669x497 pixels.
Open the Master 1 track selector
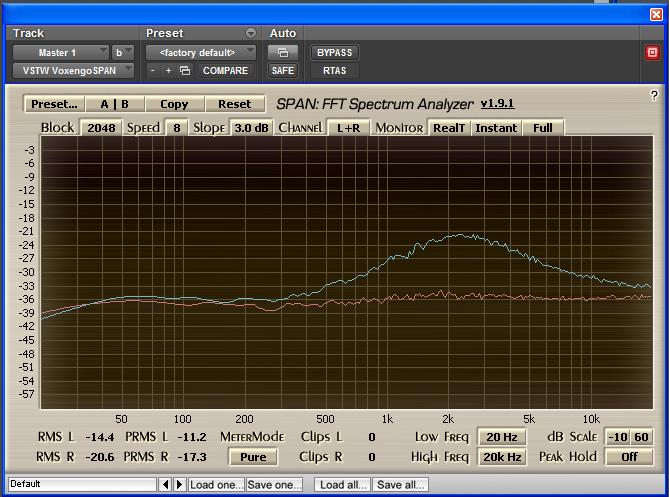60,52
